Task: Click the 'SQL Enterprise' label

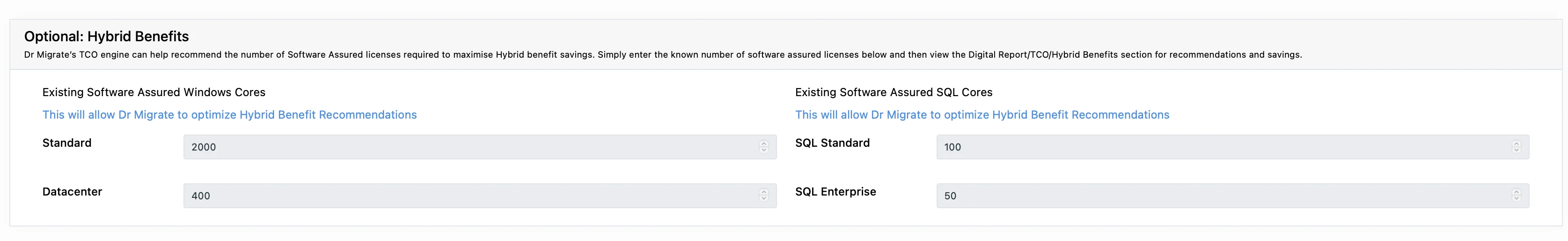Action: pyautogui.click(x=836, y=192)
